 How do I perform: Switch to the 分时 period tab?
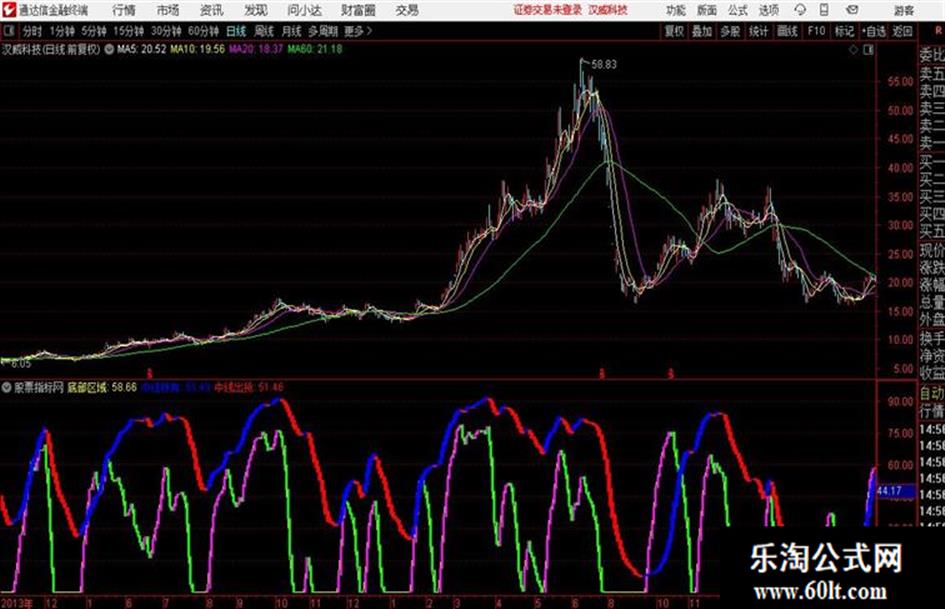click(x=32, y=31)
